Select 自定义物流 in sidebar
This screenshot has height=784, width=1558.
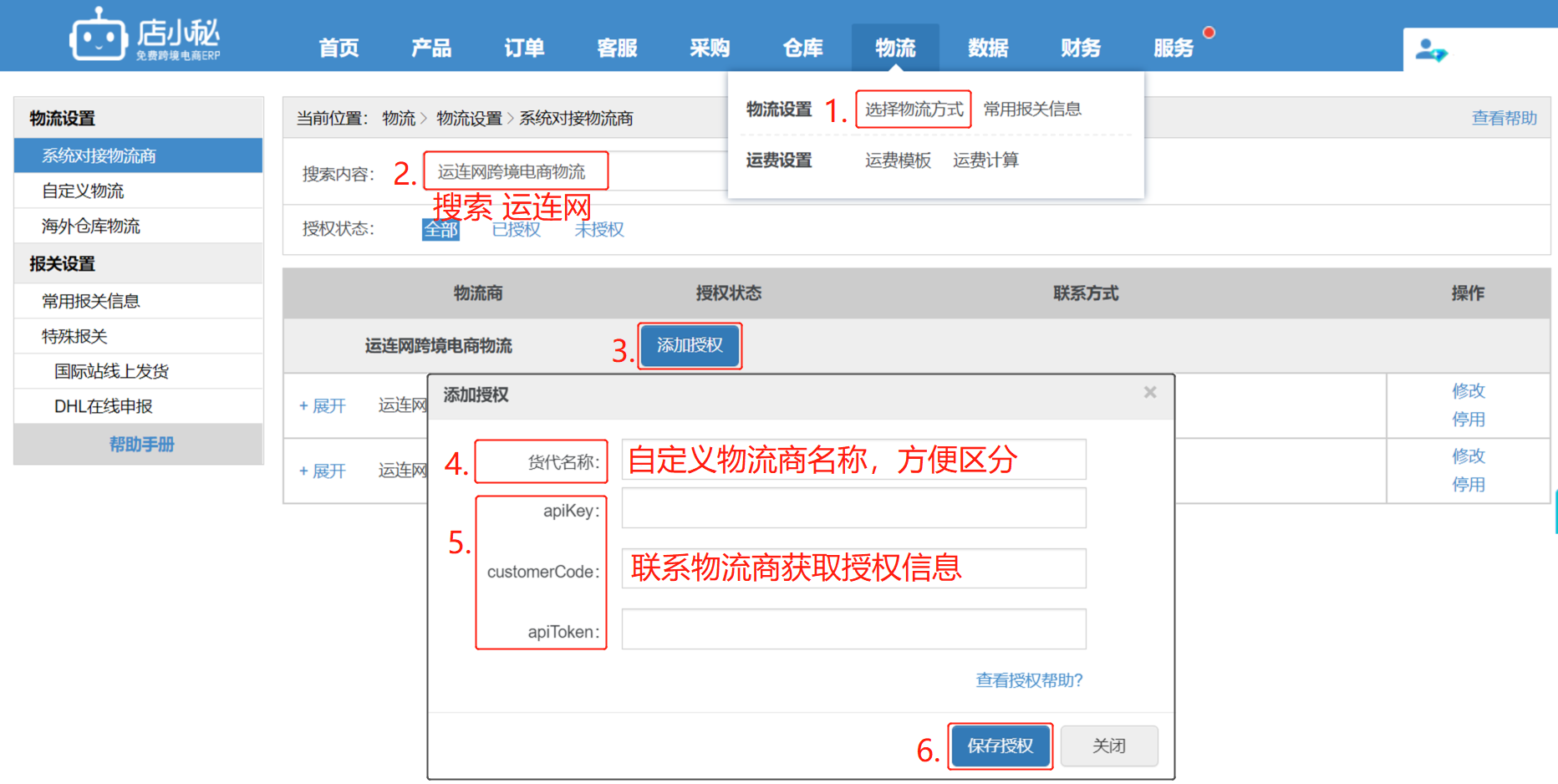(x=139, y=191)
